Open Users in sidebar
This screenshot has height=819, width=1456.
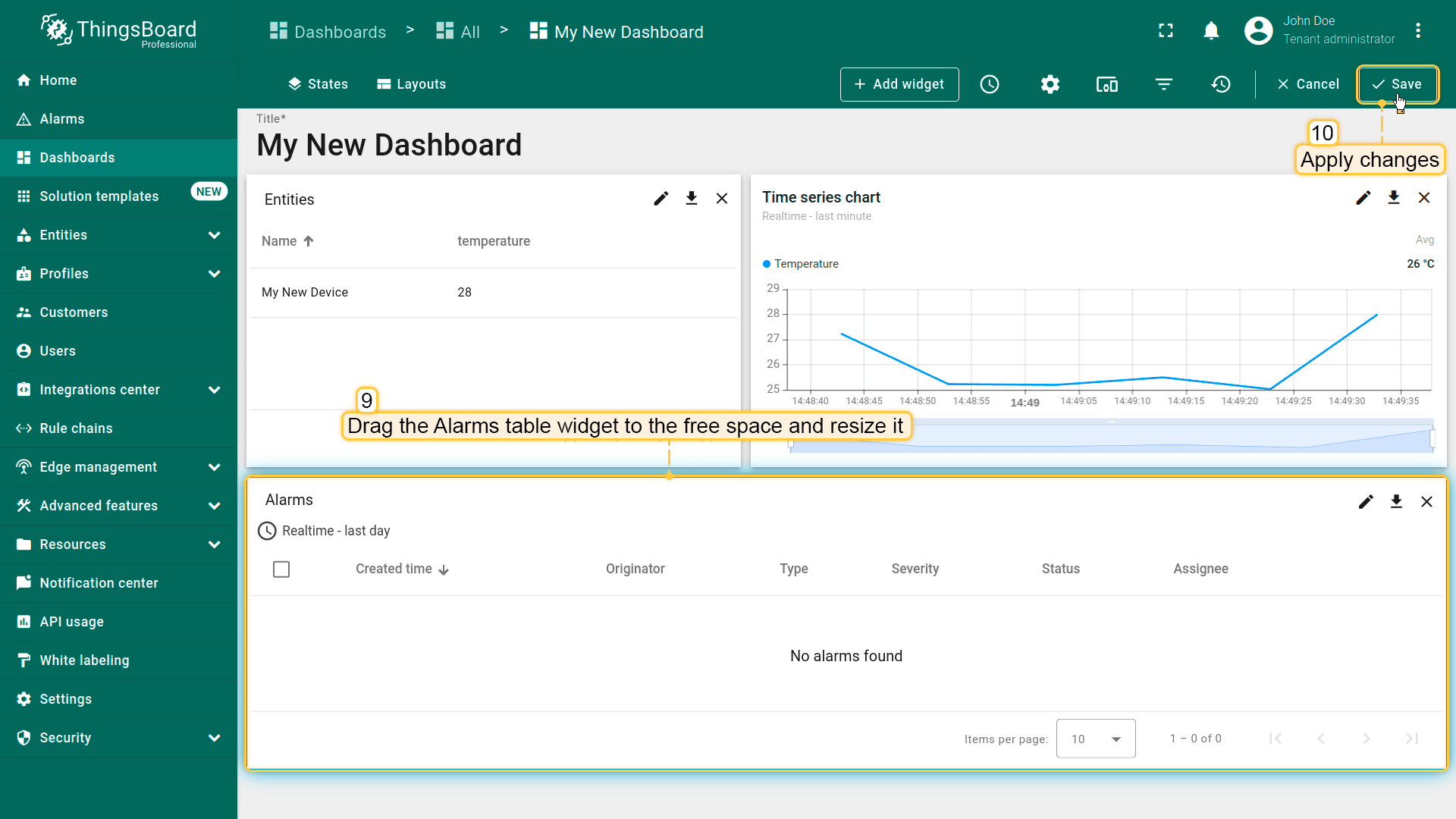118,351
